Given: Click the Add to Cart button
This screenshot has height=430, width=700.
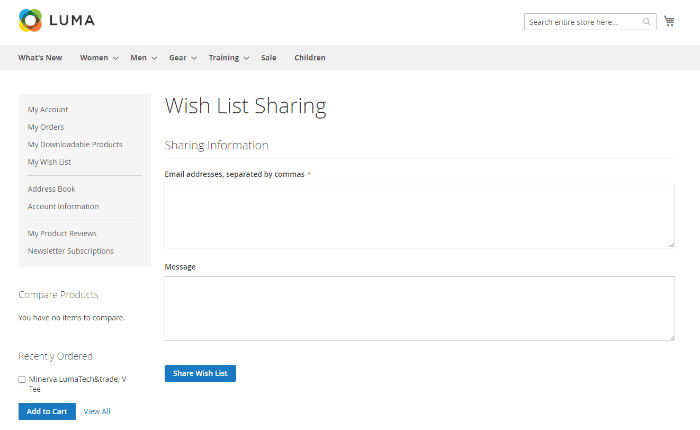Looking at the screenshot, I should coord(47,411).
